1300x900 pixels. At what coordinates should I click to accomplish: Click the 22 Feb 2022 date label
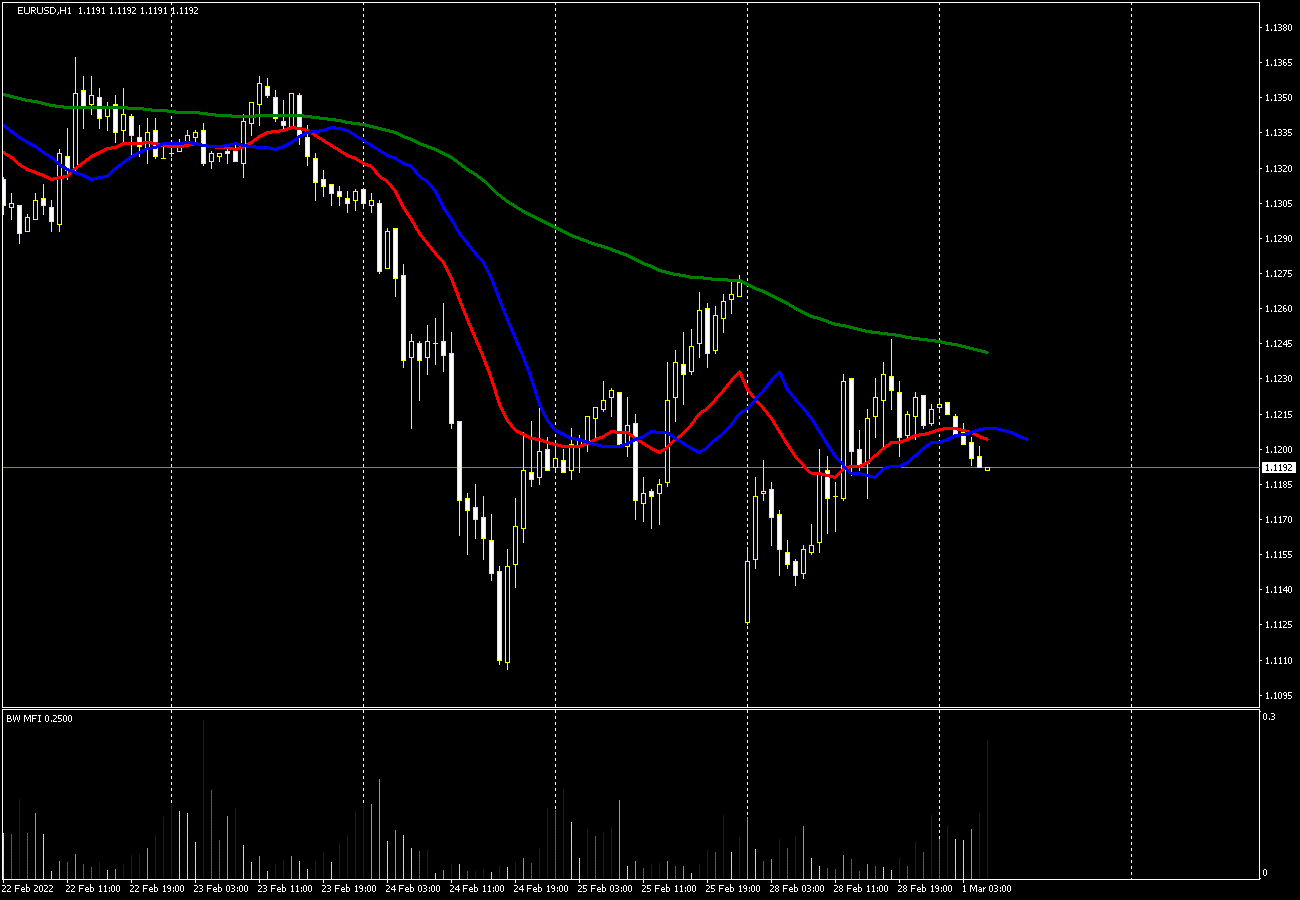click(27, 888)
